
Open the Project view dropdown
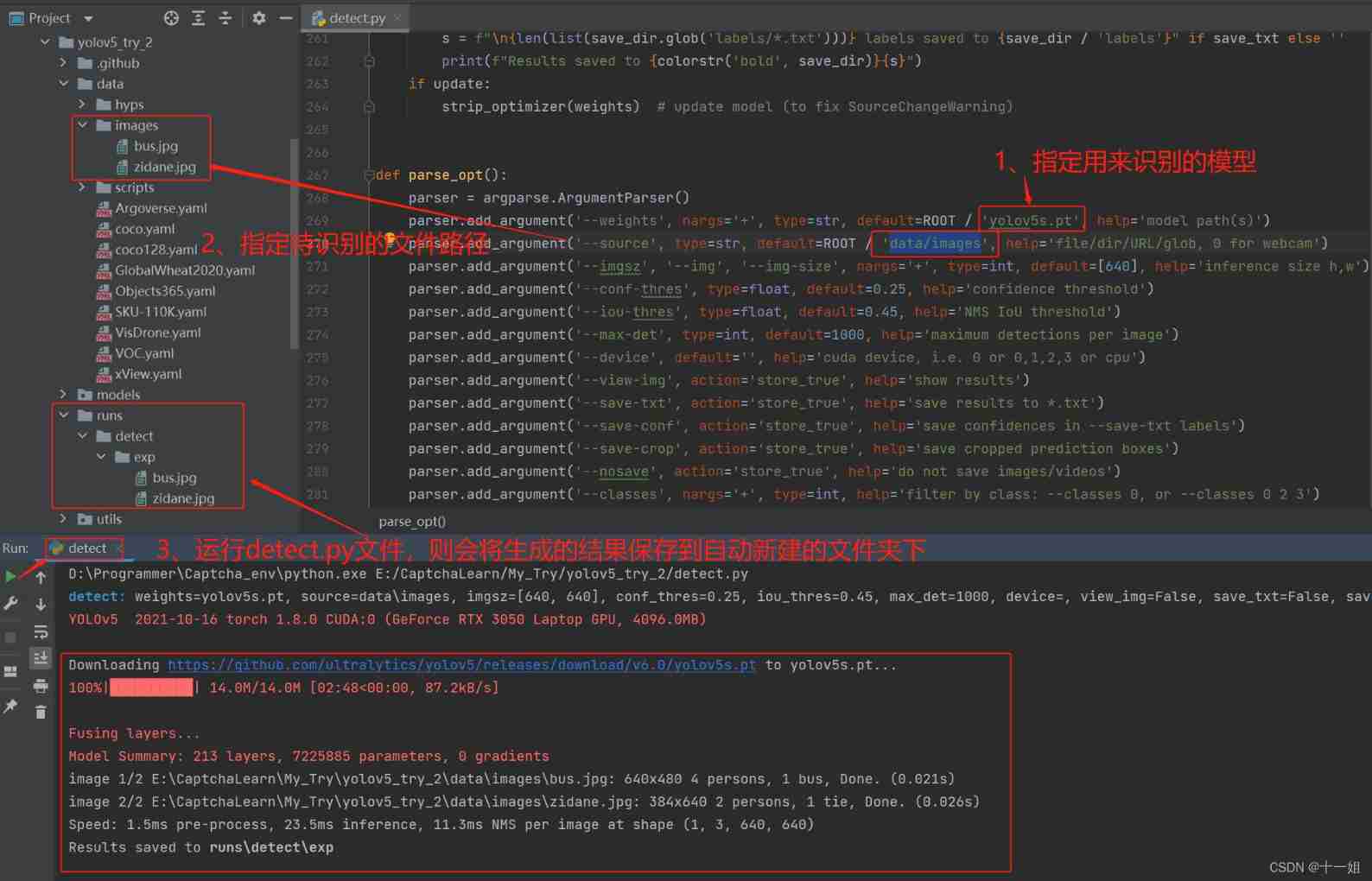coord(88,18)
